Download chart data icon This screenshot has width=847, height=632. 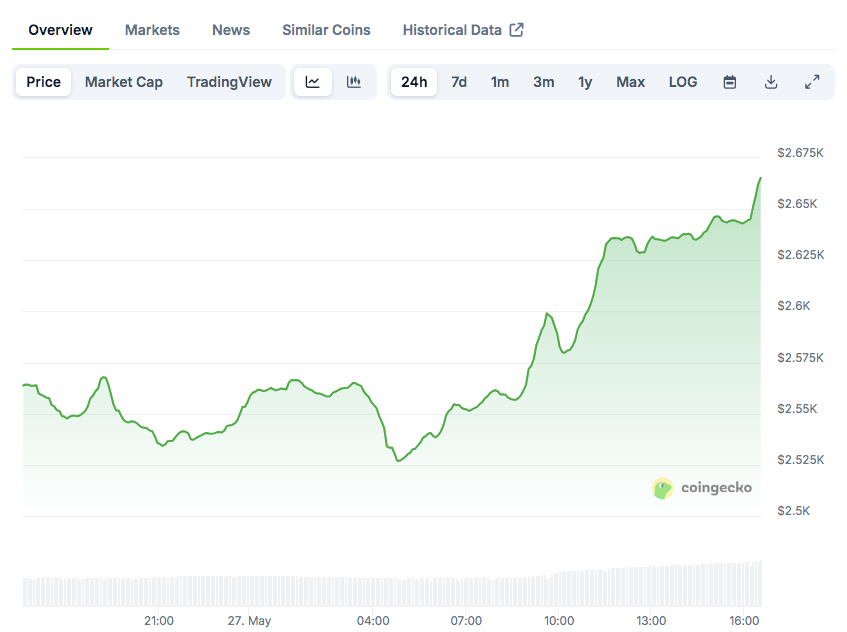click(x=771, y=82)
